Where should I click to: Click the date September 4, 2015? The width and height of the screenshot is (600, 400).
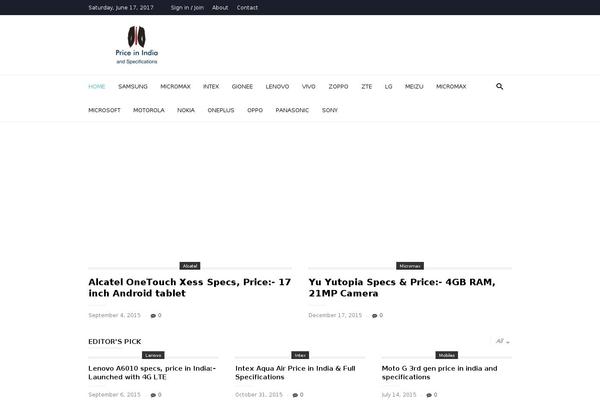point(114,315)
